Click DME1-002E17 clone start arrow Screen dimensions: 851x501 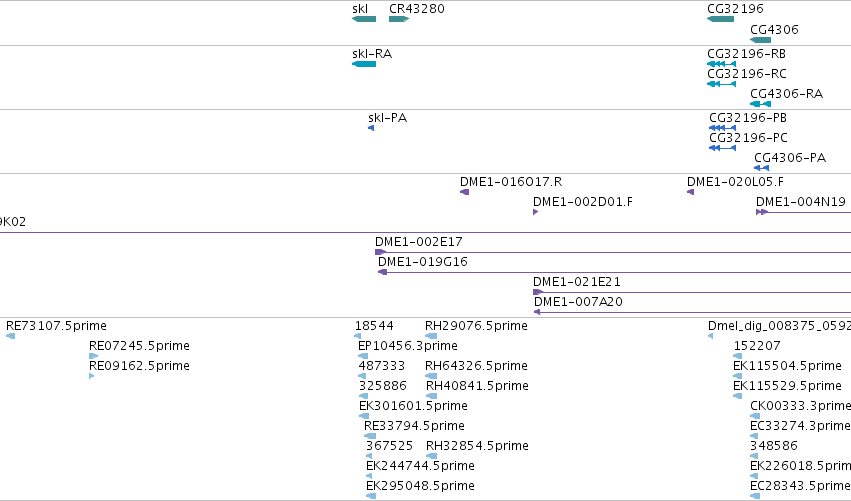point(380,252)
